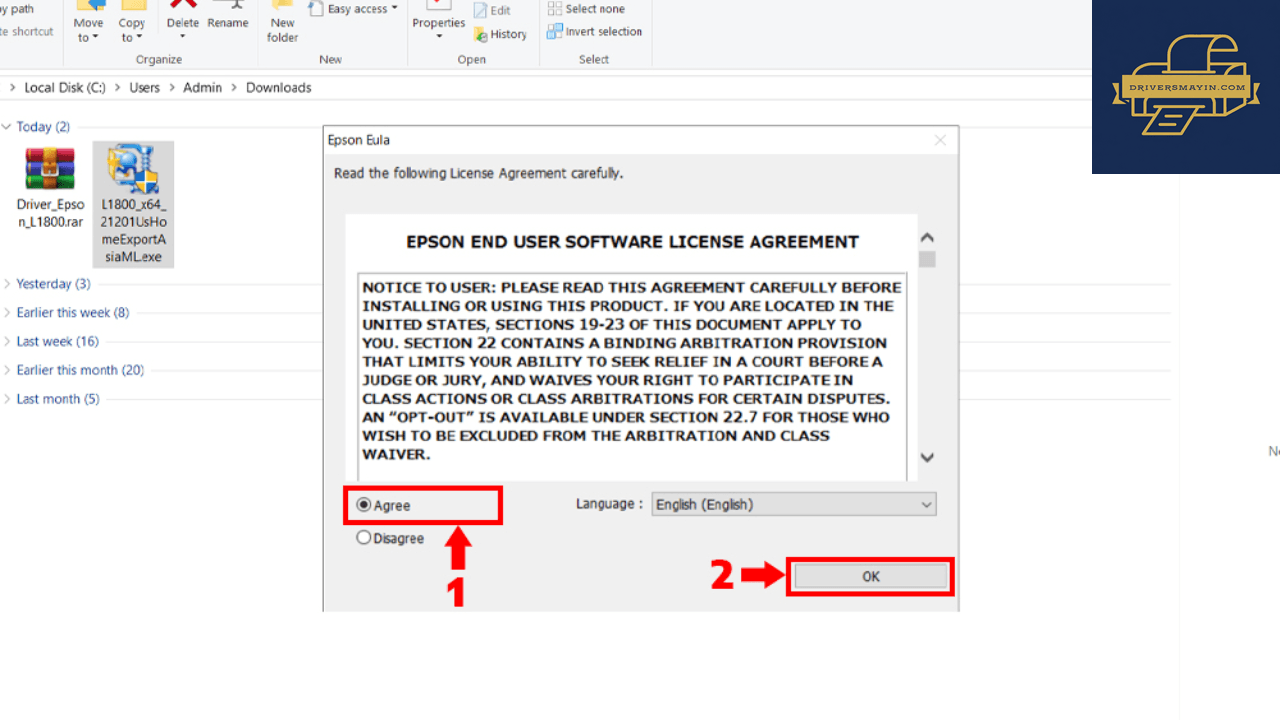Close the Epson Eula dialog
The image size is (1280, 720).
point(940,140)
